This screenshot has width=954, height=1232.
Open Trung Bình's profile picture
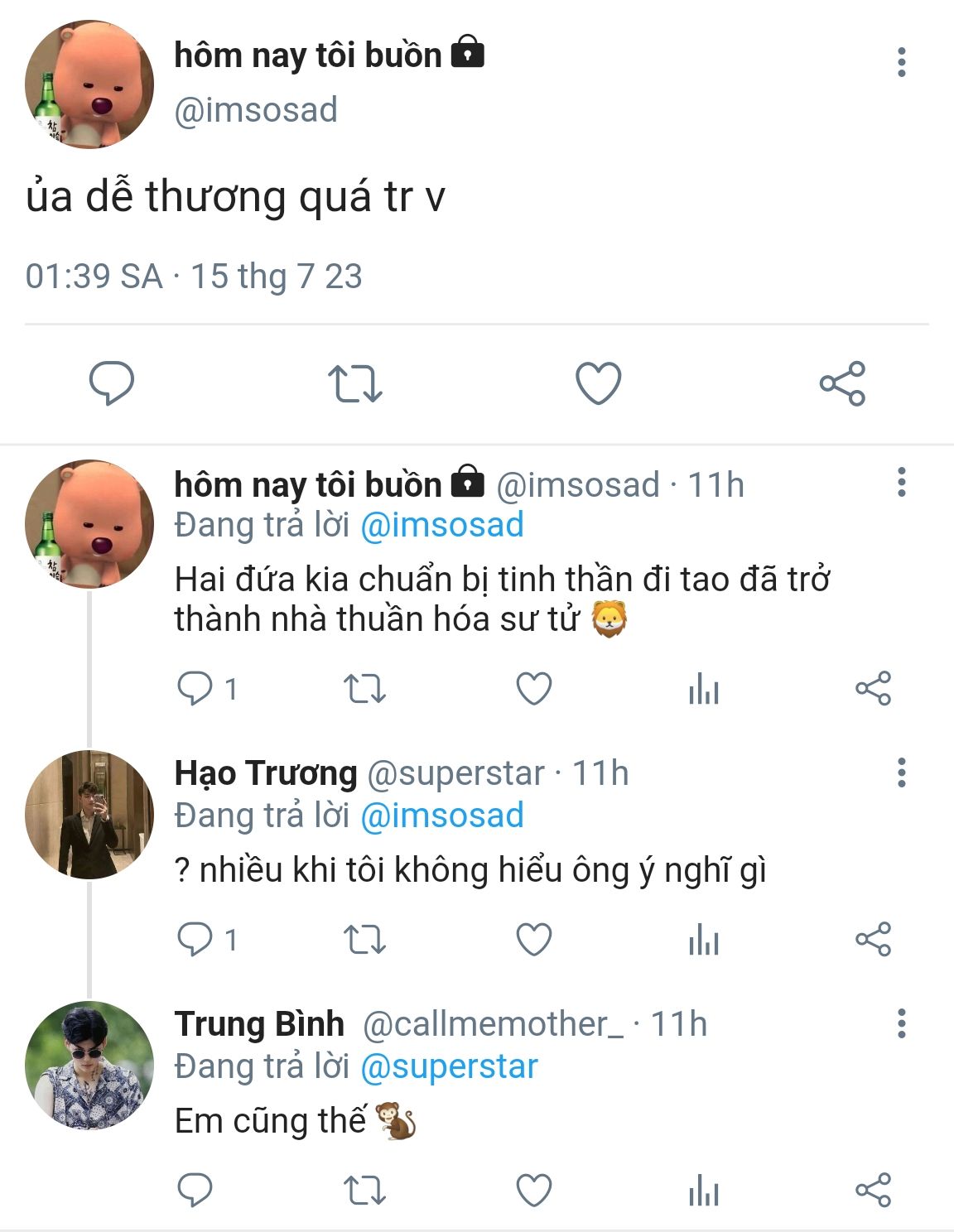pyautogui.click(x=89, y=1065)
